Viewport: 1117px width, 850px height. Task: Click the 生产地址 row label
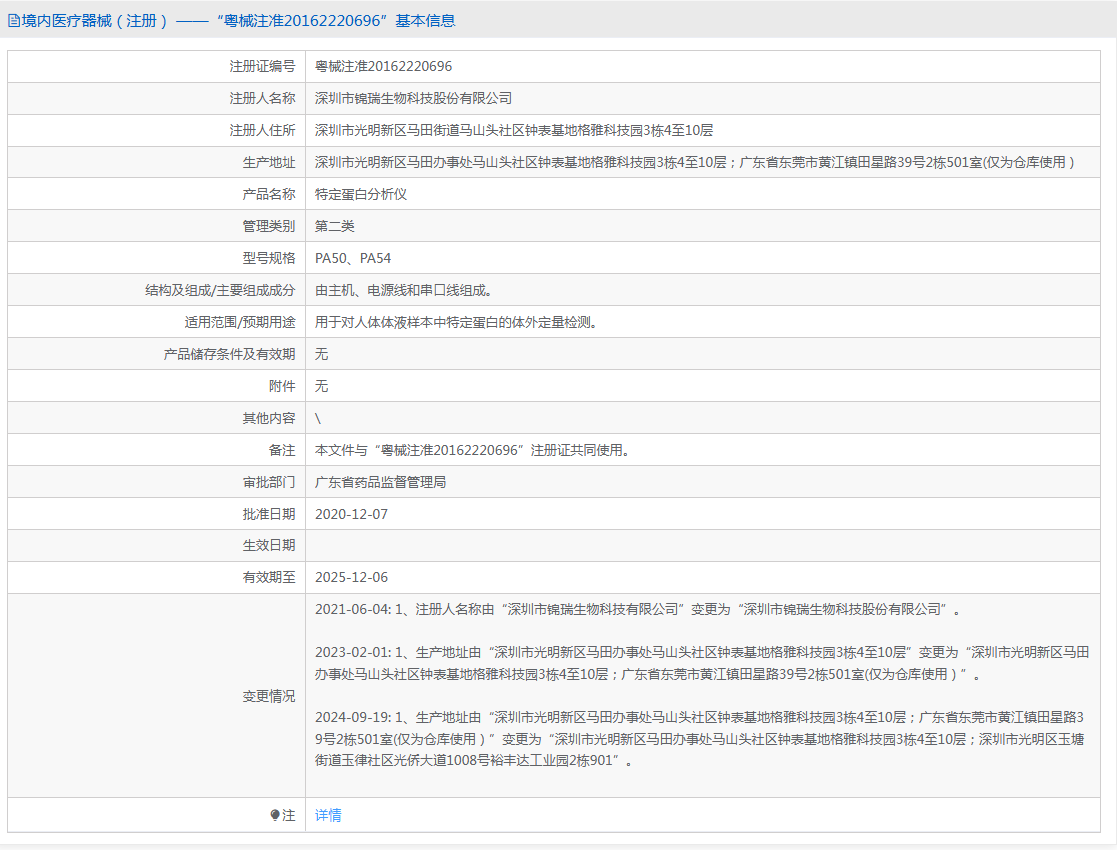coord(269,162)
